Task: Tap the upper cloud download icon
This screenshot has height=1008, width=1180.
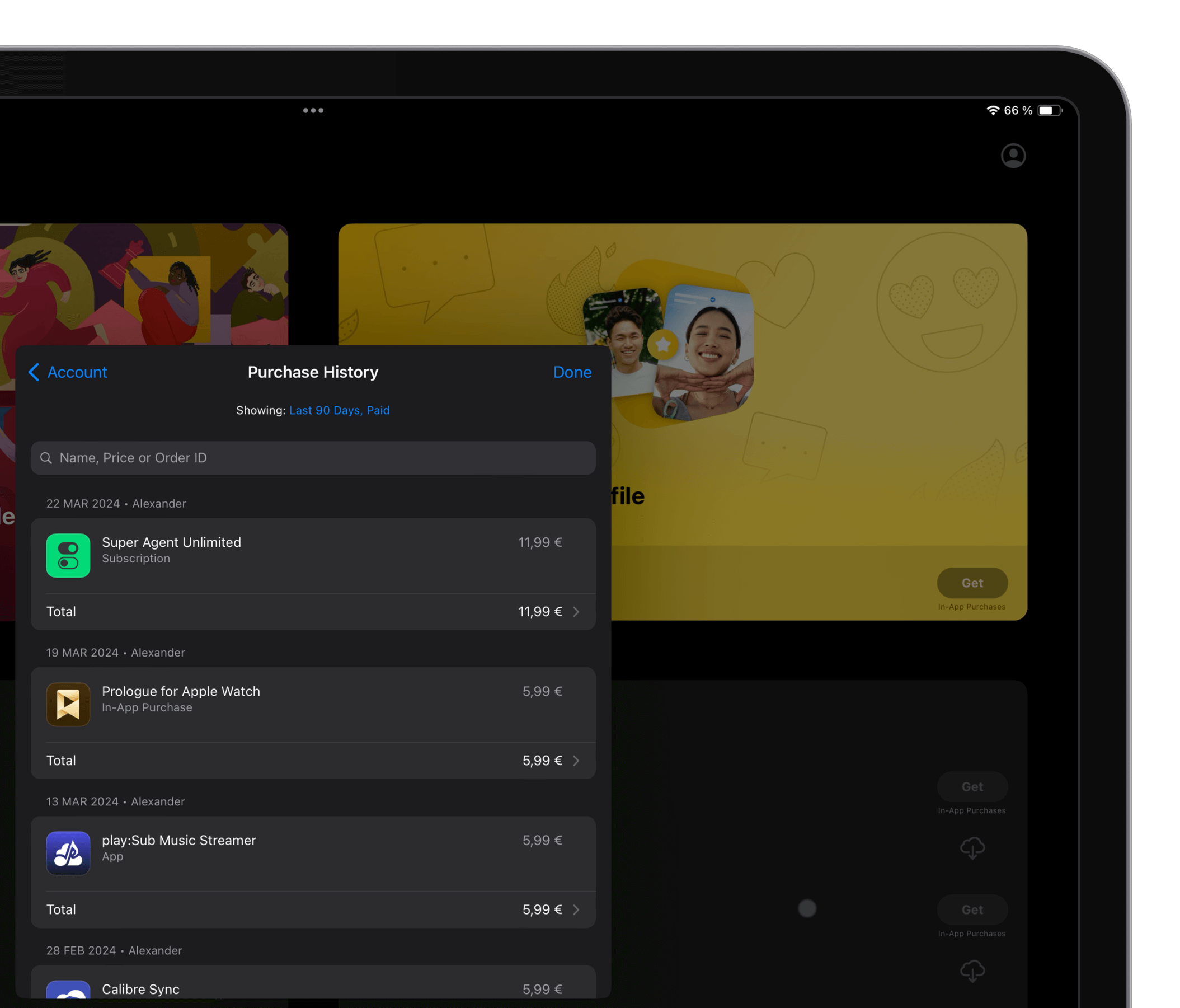Action: click(971, 848)
